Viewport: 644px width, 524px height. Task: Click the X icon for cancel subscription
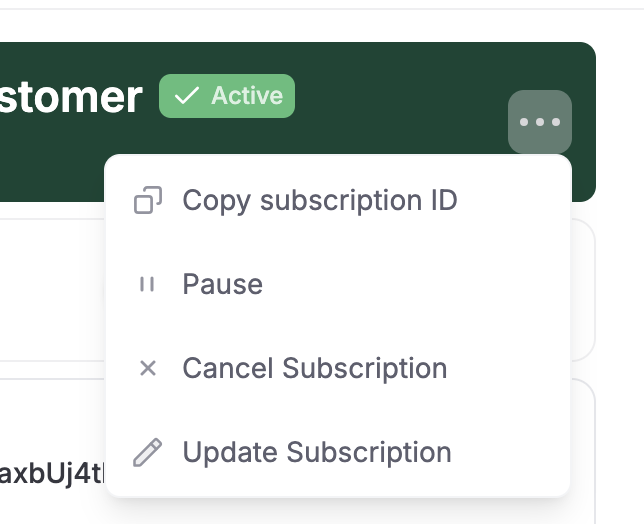pyautogui.click(x=148, y=368)
